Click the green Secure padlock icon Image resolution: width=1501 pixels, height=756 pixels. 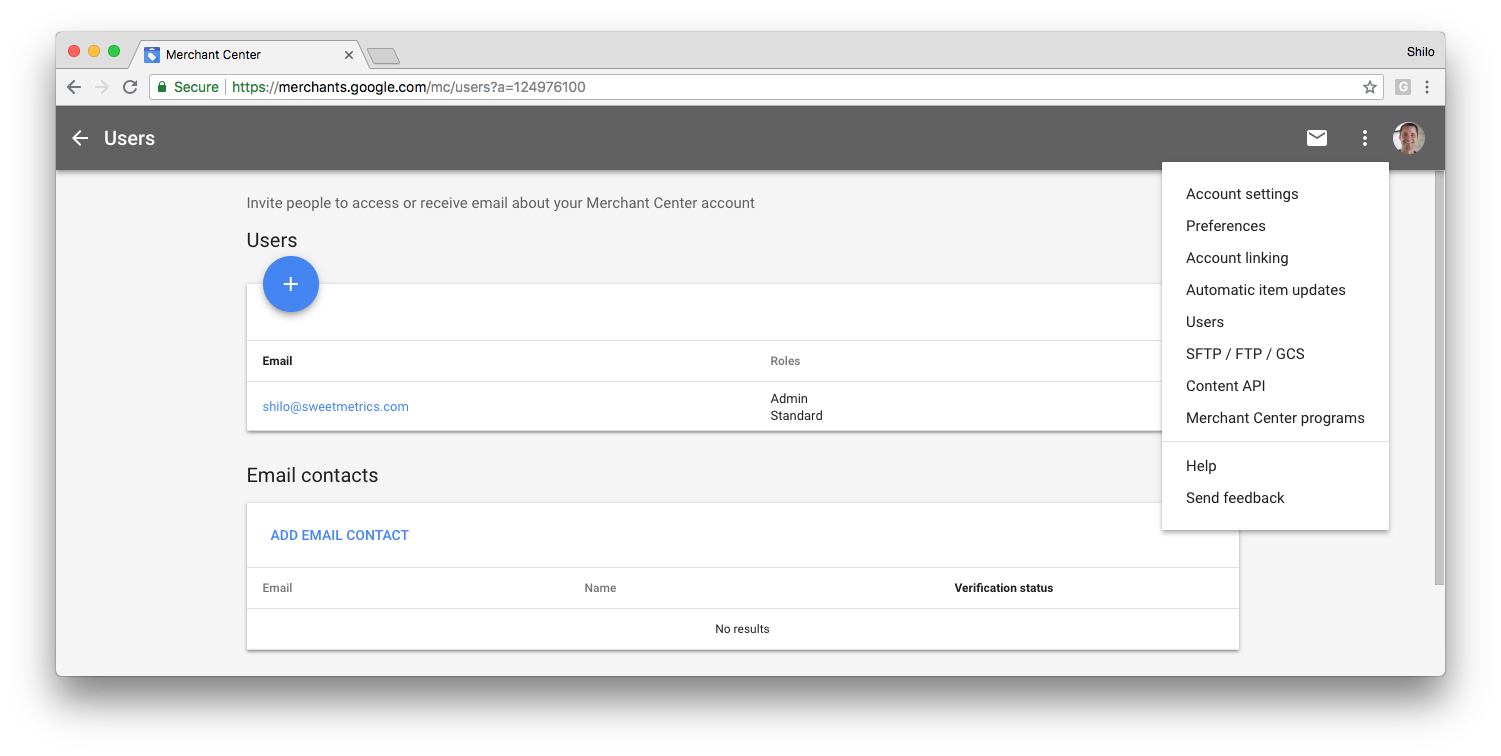[x=160, y=87]
